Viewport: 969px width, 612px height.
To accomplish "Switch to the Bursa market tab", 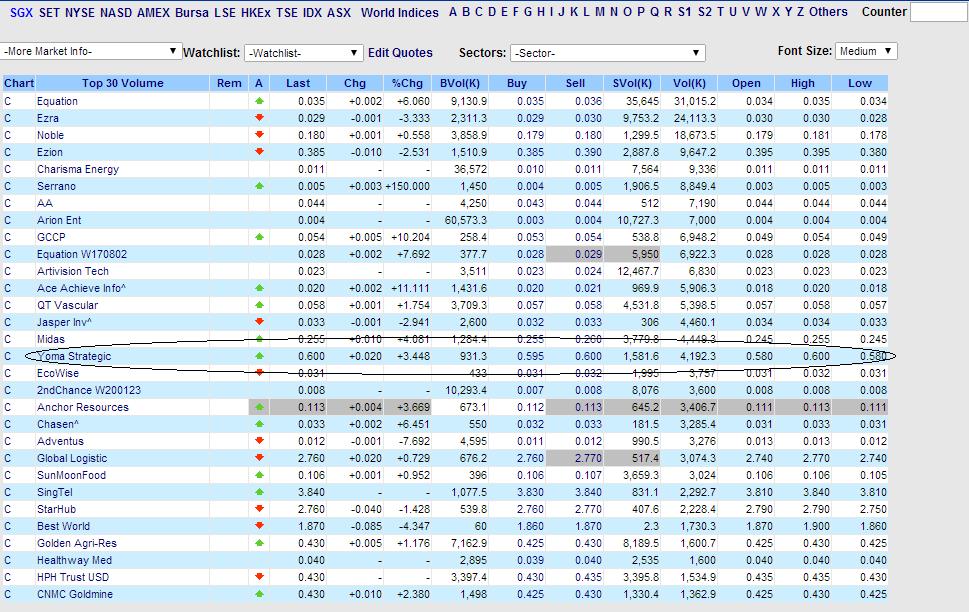I will pos(192,12).
